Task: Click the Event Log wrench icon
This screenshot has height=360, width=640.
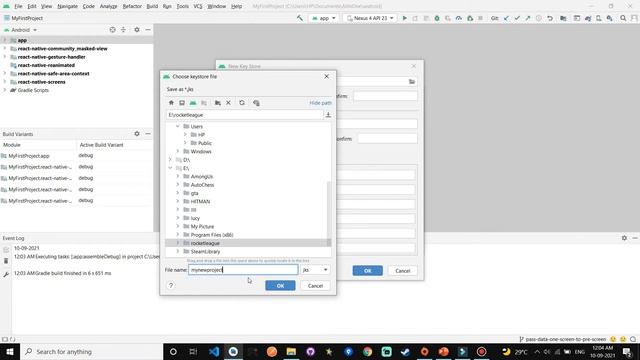Action: (6, 275)
